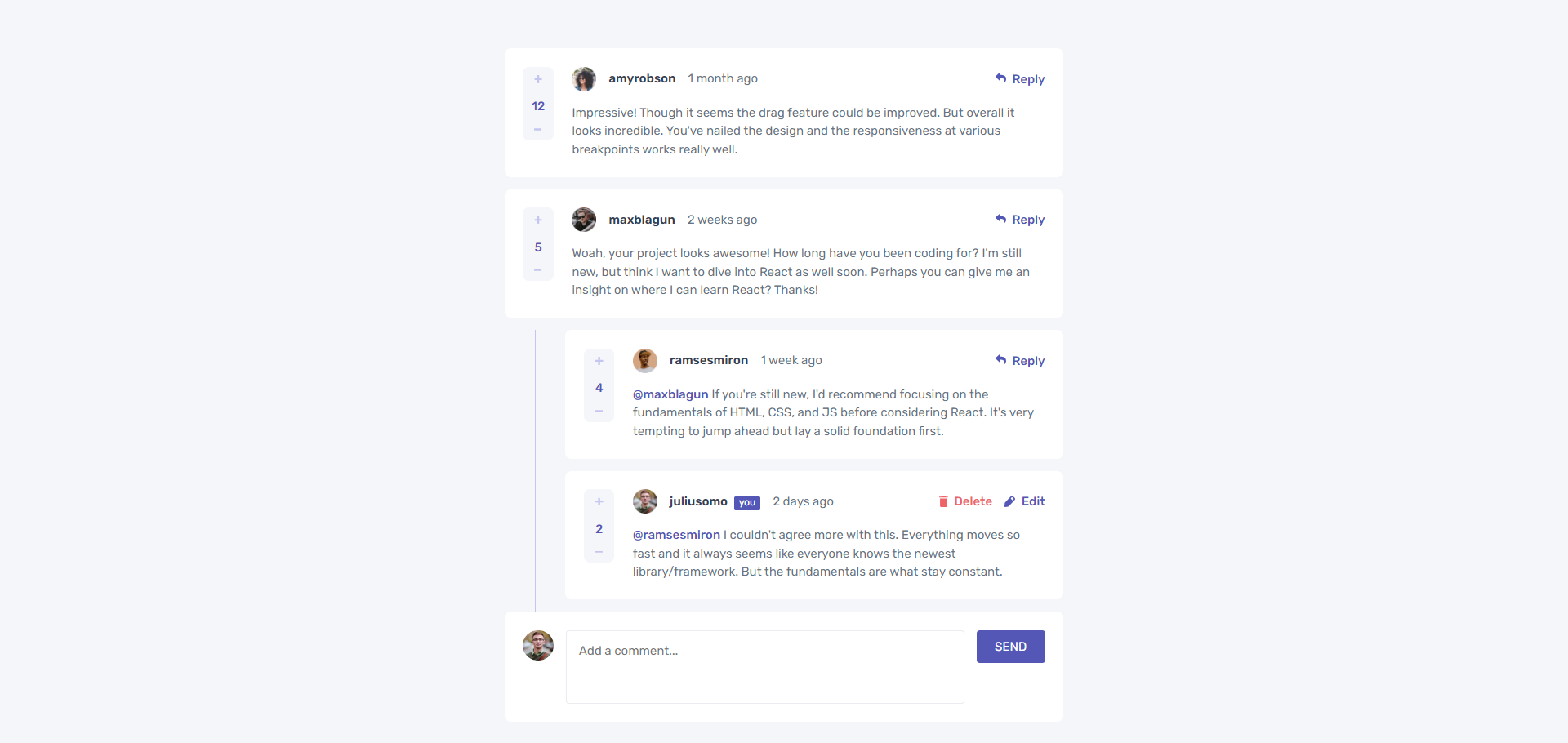
Task: Click the @maxblagun mention link
Action: click(670, 394)
